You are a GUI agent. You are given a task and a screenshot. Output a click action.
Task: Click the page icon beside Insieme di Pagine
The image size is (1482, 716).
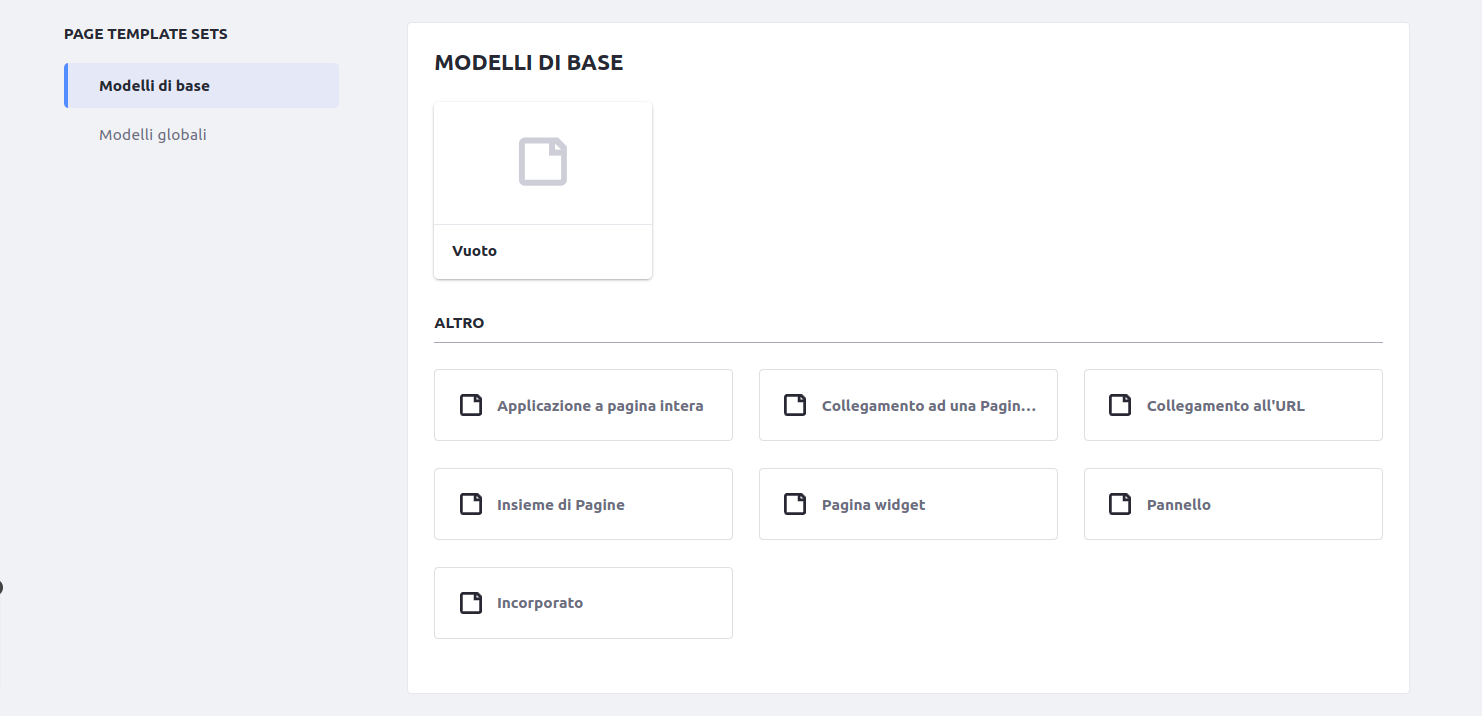[x=470, y=504]
